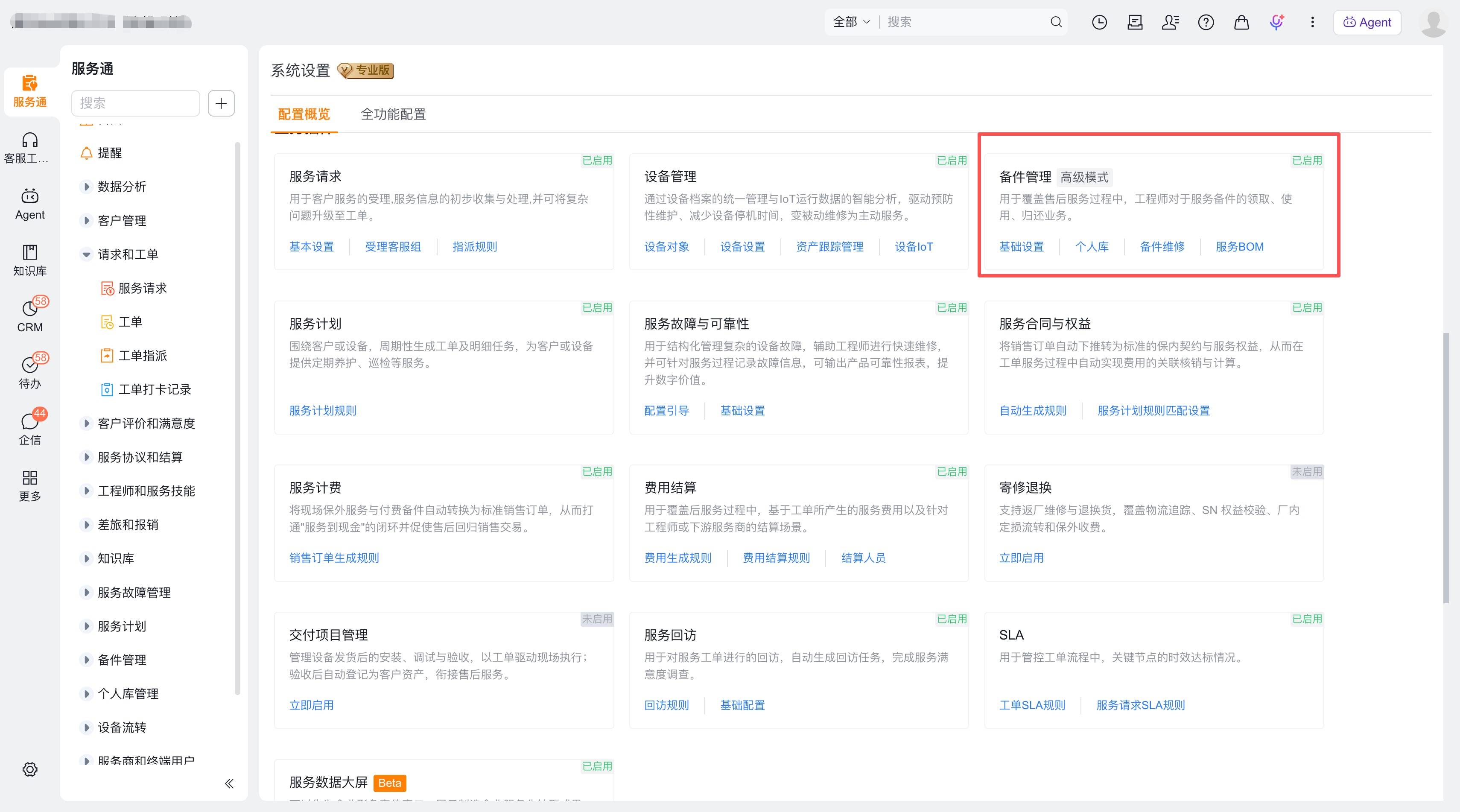1460x812 pixels.
Task: Open the 服务通 app in left rail
Action: point(29,91)
